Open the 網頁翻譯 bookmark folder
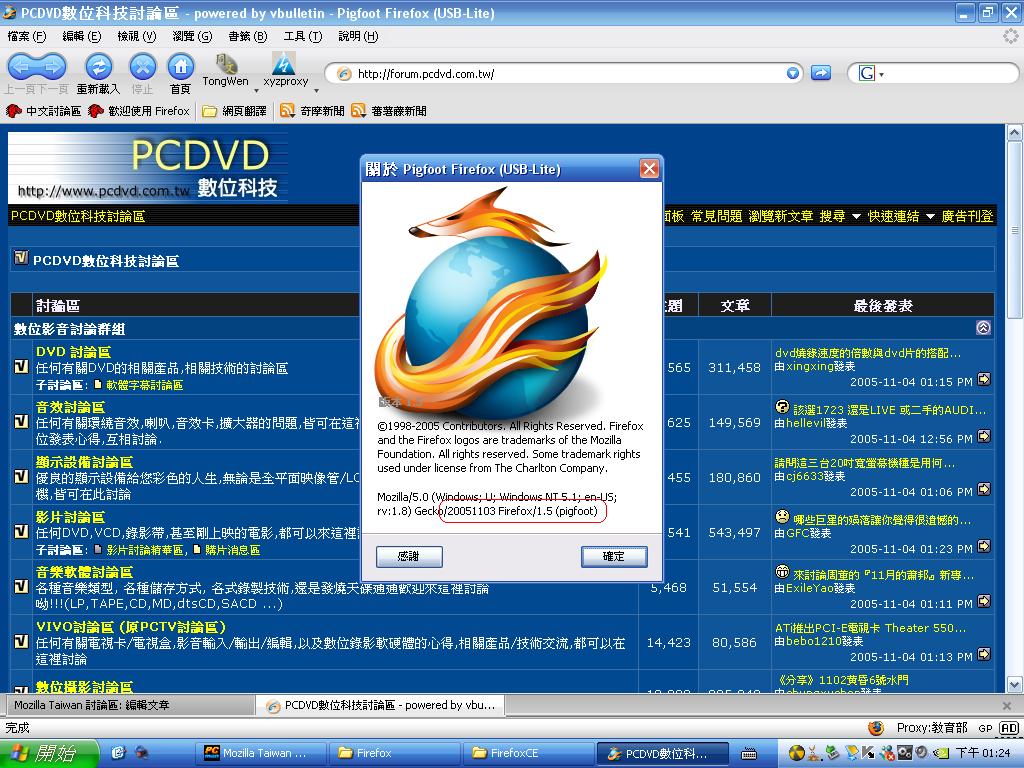The width and height of the screenshot is (1024, 768). coord(234,111)
